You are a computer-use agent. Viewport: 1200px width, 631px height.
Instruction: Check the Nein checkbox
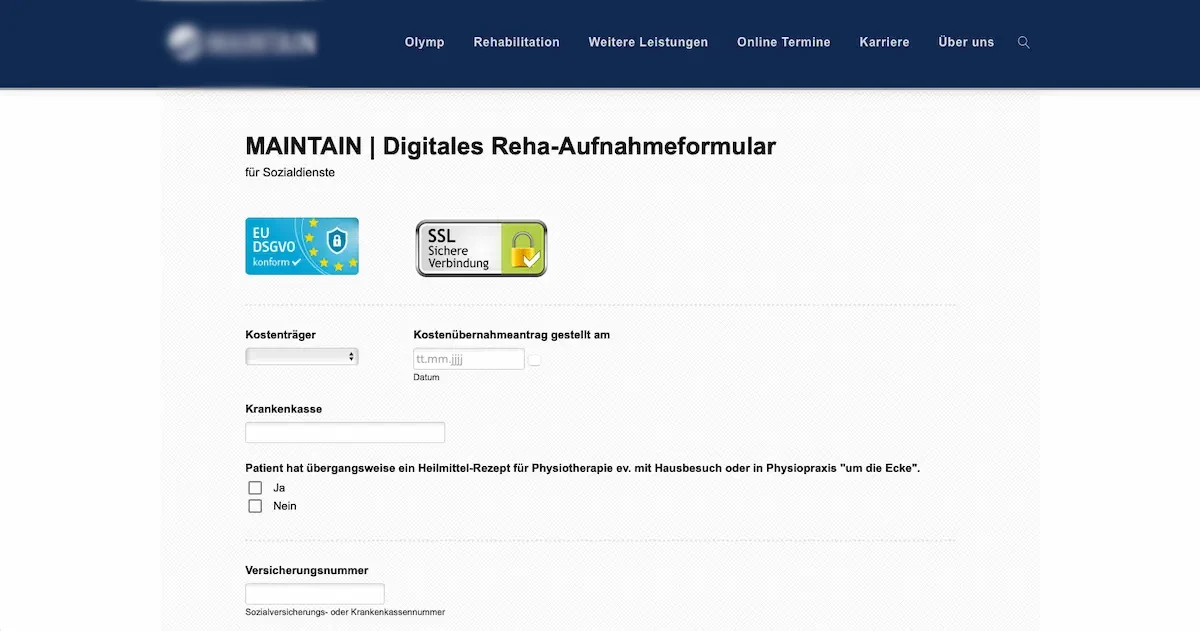[x=255, y=506]
